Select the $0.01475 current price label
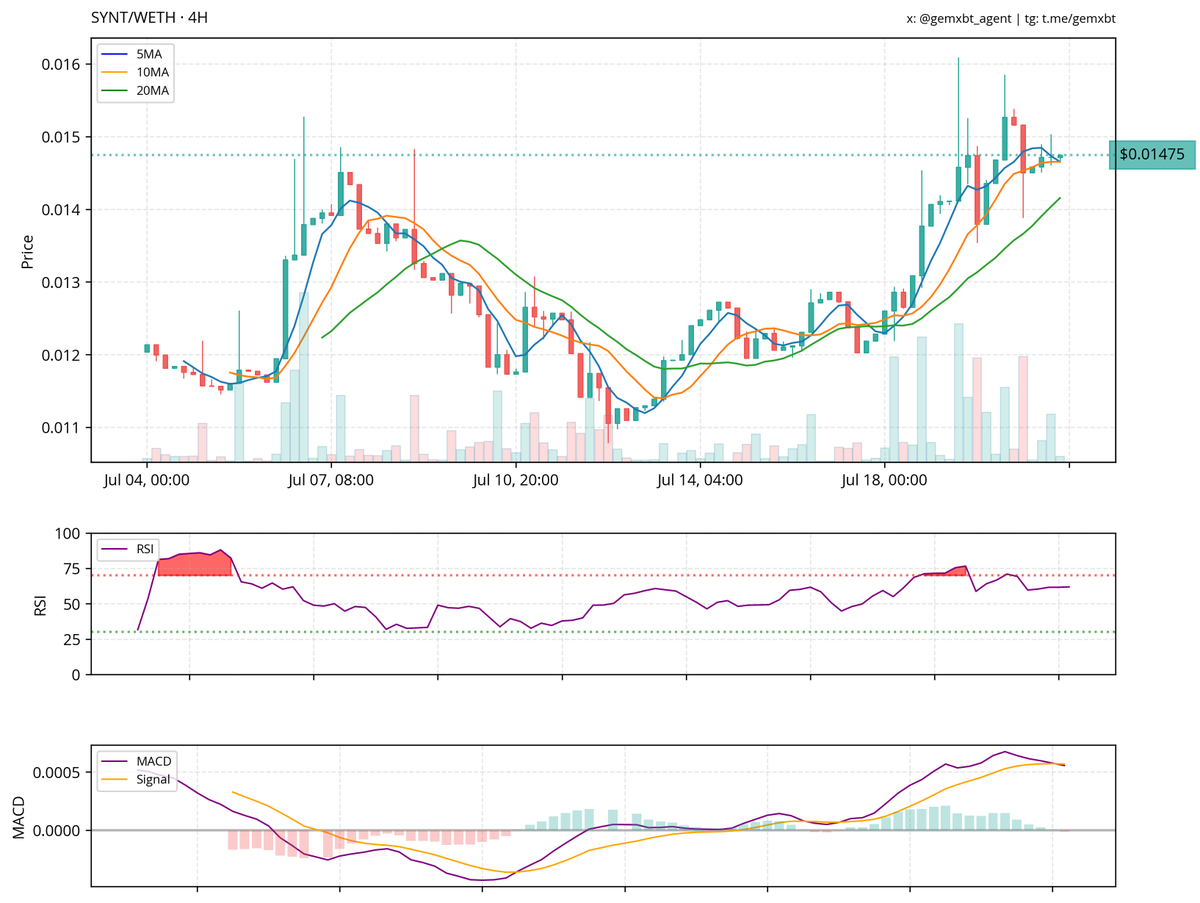The image size is (1200, 903). tap(1152, 155)
